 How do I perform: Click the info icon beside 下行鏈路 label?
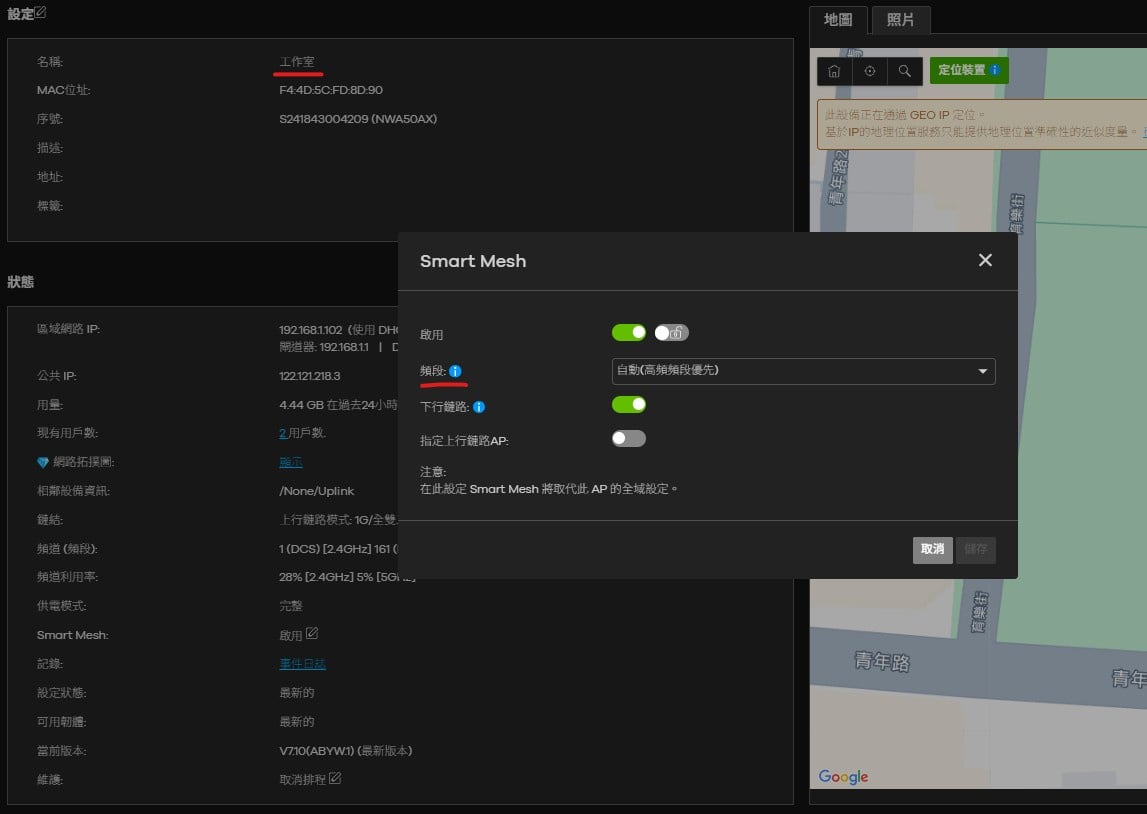[x=479, y=407]
